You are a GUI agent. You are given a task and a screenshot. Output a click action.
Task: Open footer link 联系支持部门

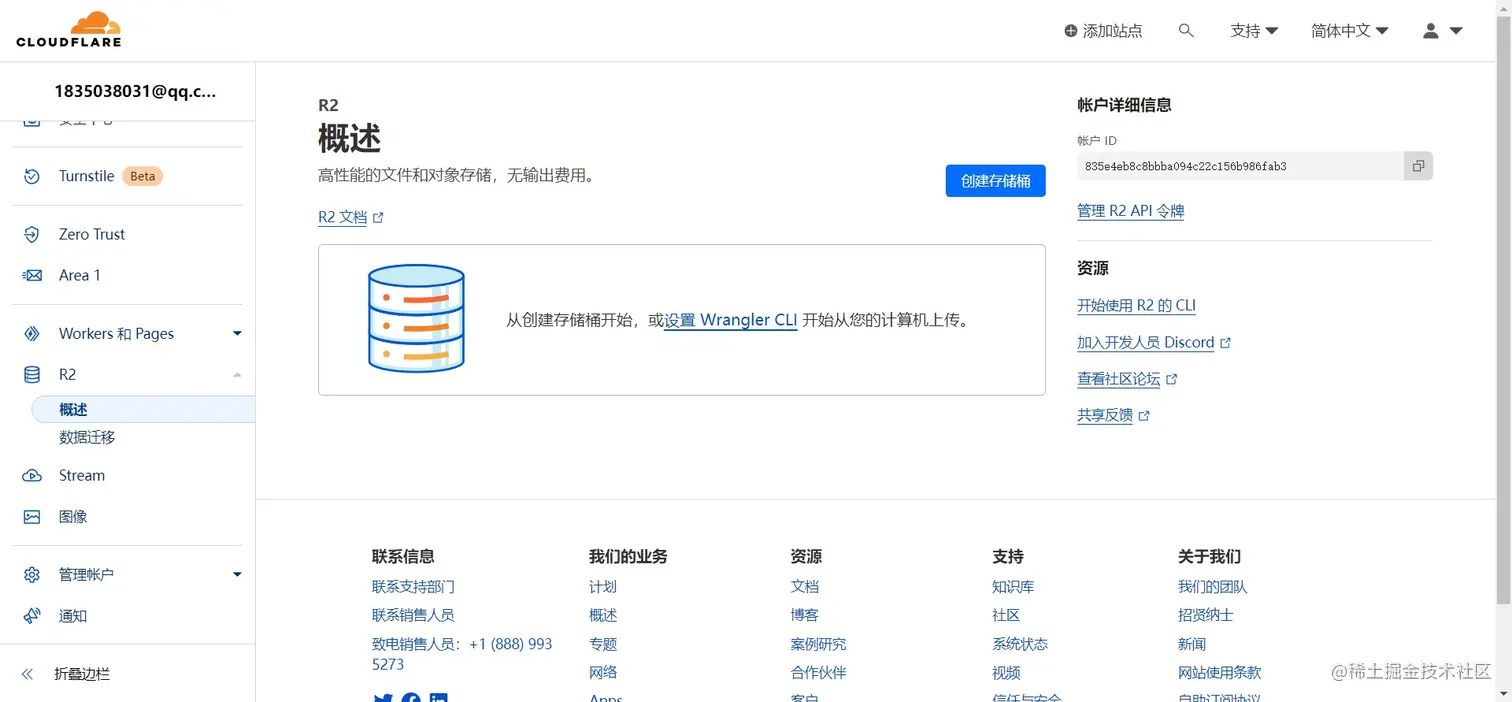[413, 587]
